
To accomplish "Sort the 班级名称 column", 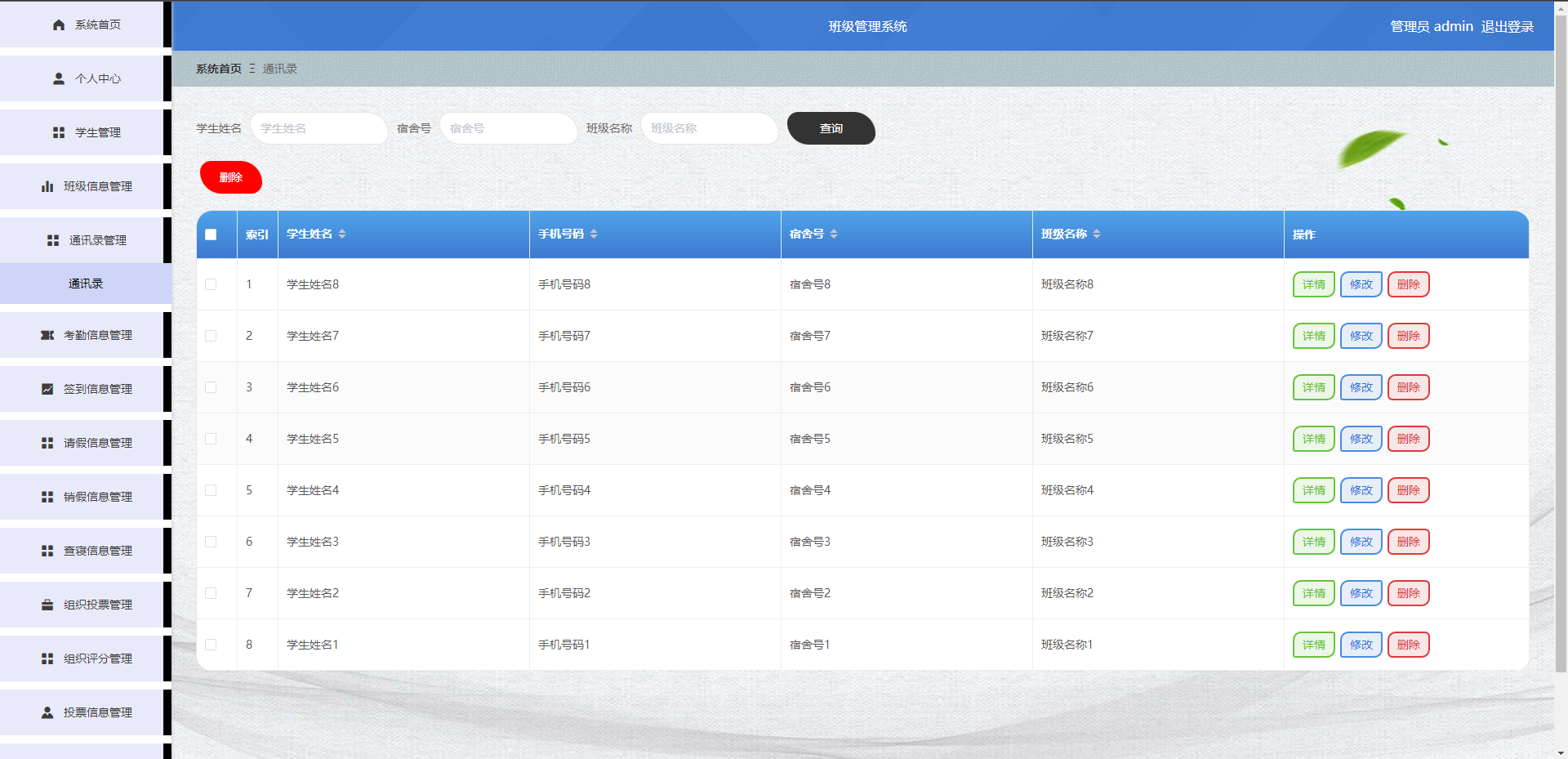I will tap(1098, 234).
